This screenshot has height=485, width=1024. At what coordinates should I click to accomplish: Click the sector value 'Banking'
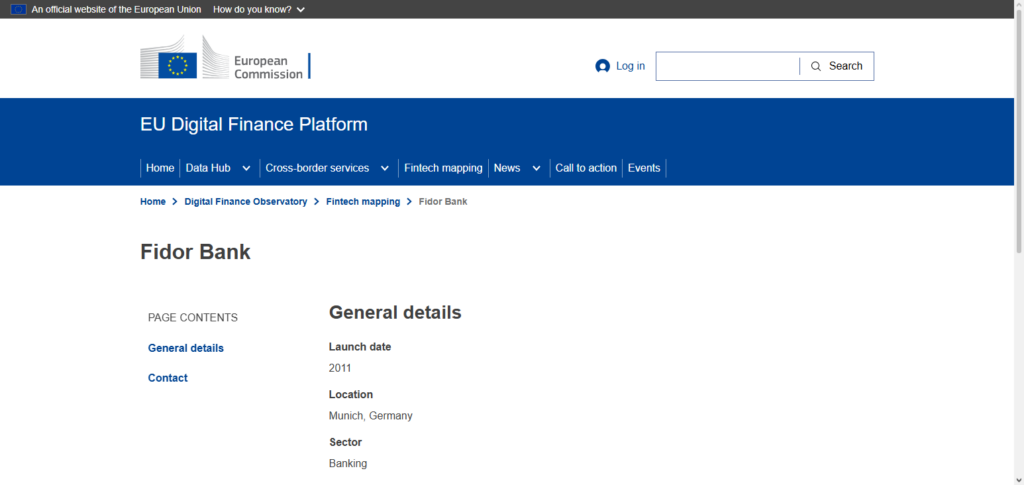click(x=348, y=463)
